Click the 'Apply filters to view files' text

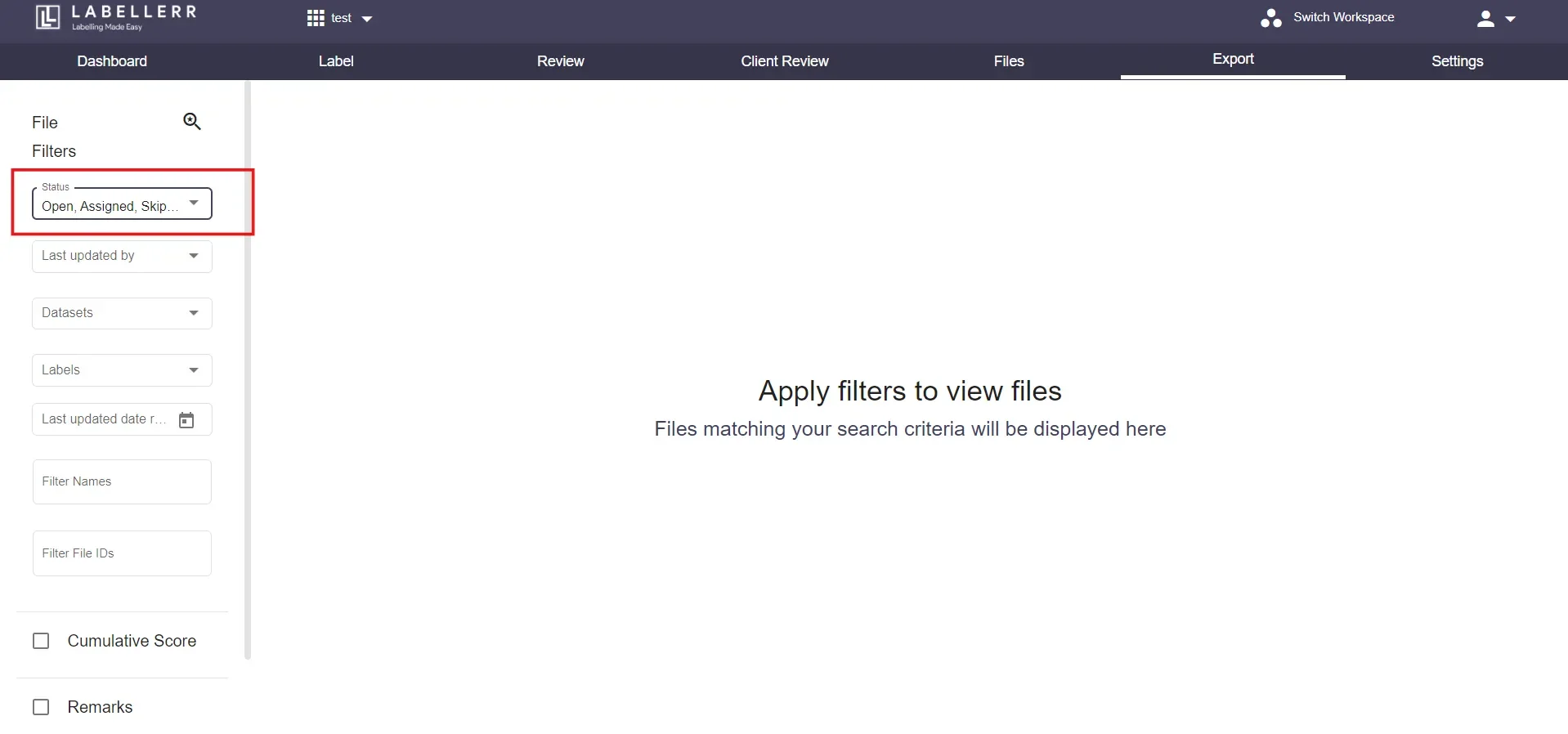pos(910,391)
